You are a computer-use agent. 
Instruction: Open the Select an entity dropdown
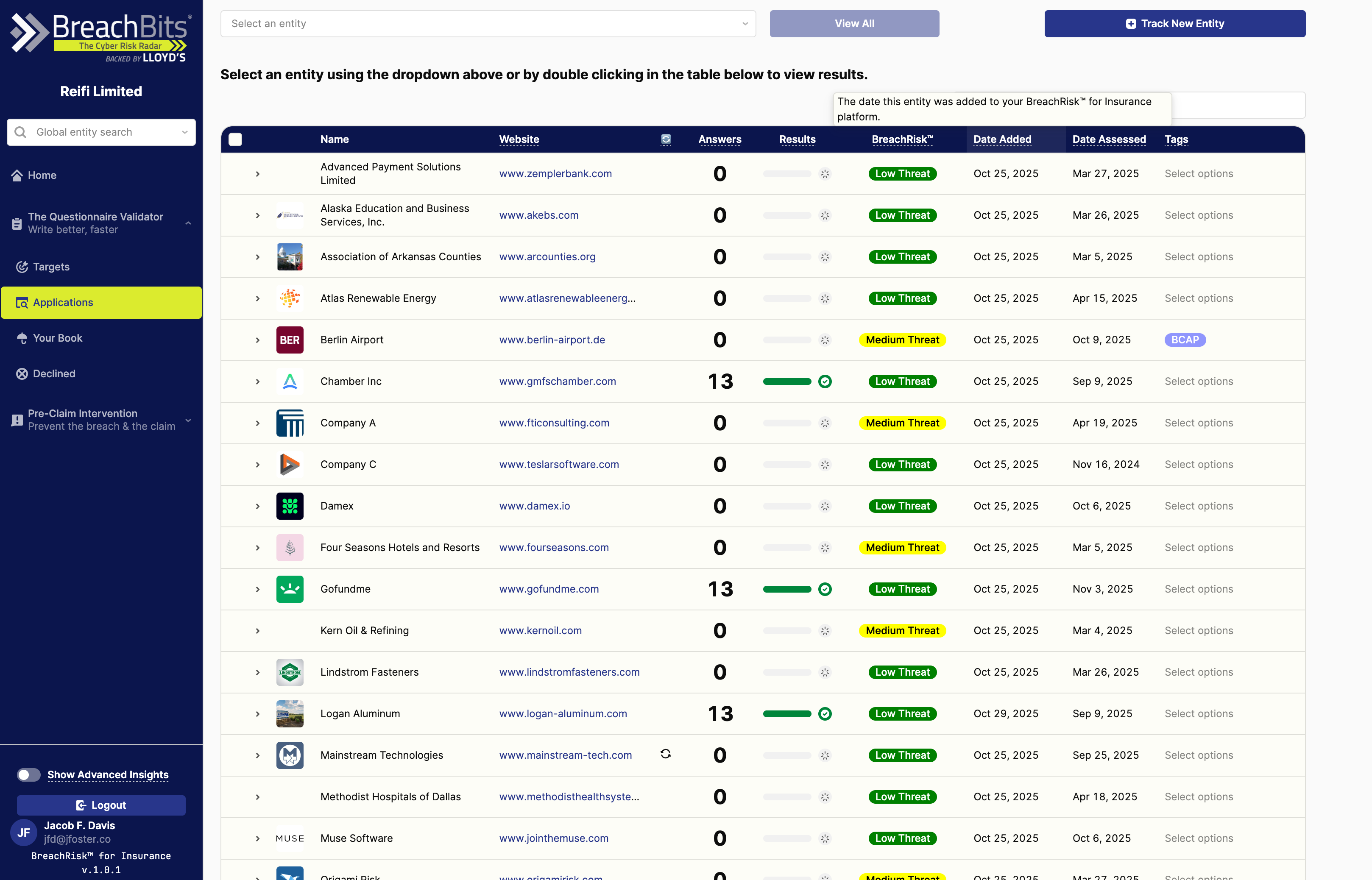pyautogui.click(x=488, y=23)
